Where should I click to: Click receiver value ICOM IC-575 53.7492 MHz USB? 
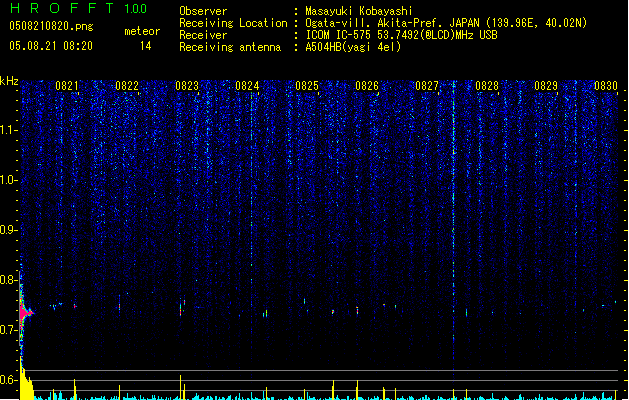[x=401, y=35]
